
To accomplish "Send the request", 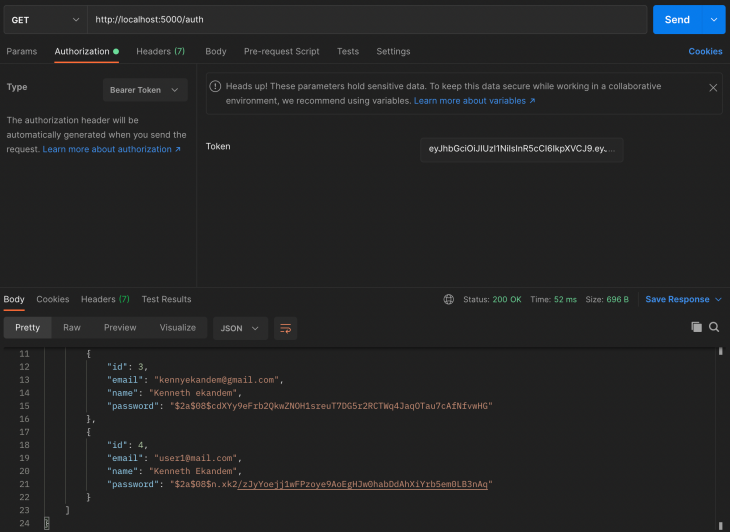I will click(x=677, y=20).
